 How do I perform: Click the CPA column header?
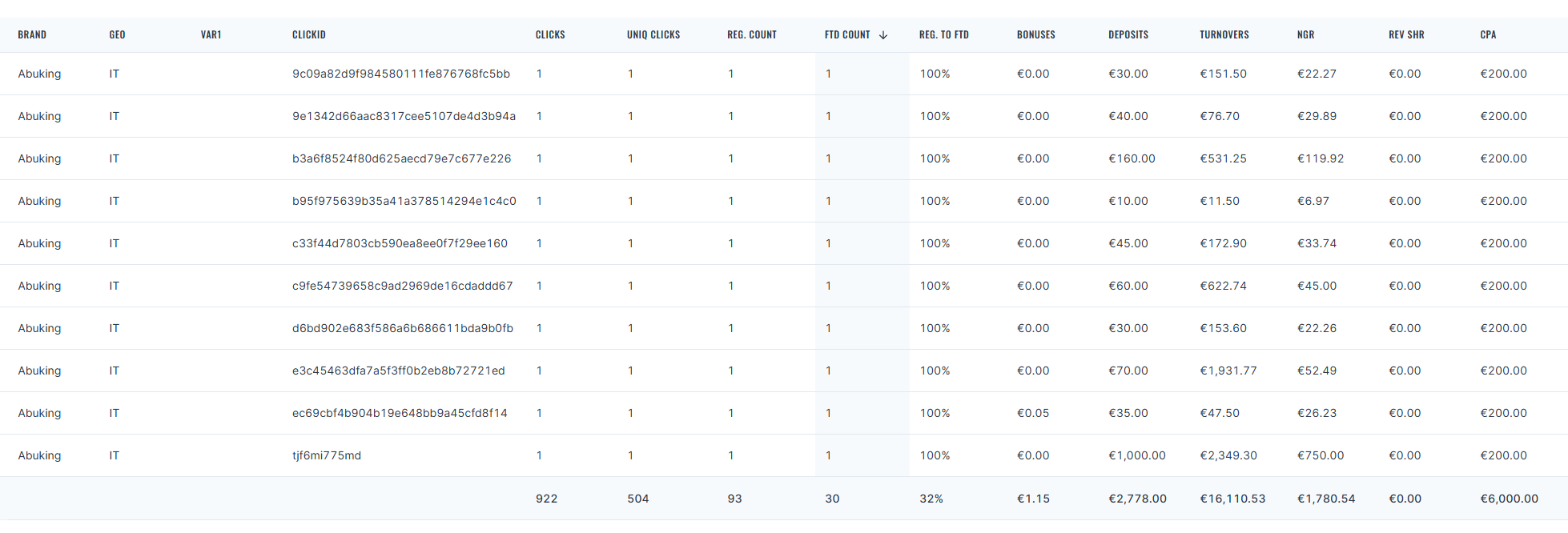click(x=1488, y=35)
